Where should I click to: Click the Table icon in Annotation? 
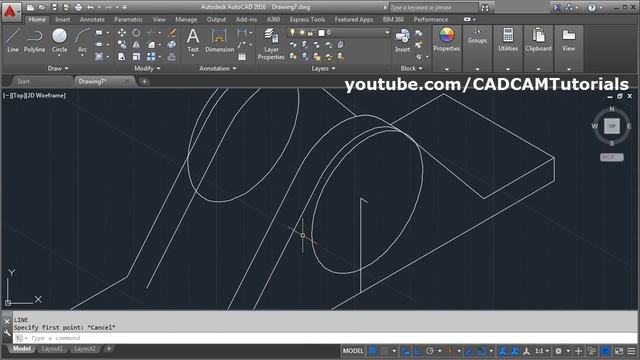(242, 57)
